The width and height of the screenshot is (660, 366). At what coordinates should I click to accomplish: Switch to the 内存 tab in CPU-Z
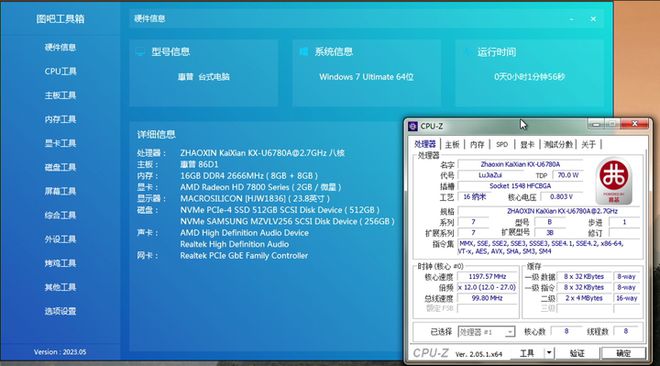coord(477,145)
